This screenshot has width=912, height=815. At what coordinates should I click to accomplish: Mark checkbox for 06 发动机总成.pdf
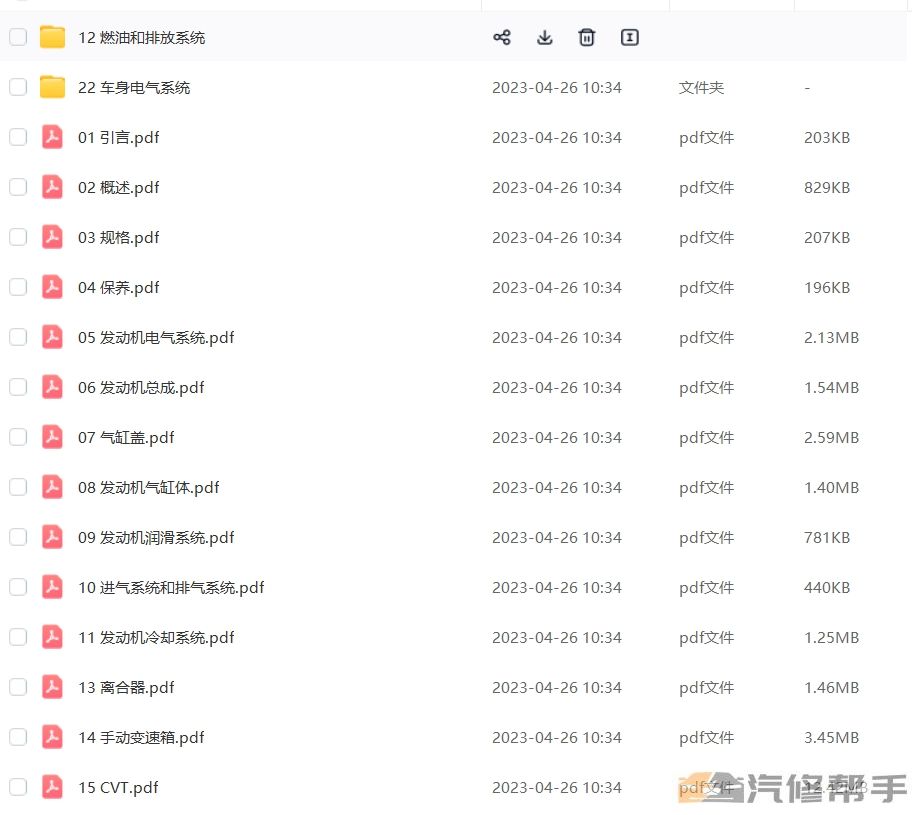tap(18, 387)
